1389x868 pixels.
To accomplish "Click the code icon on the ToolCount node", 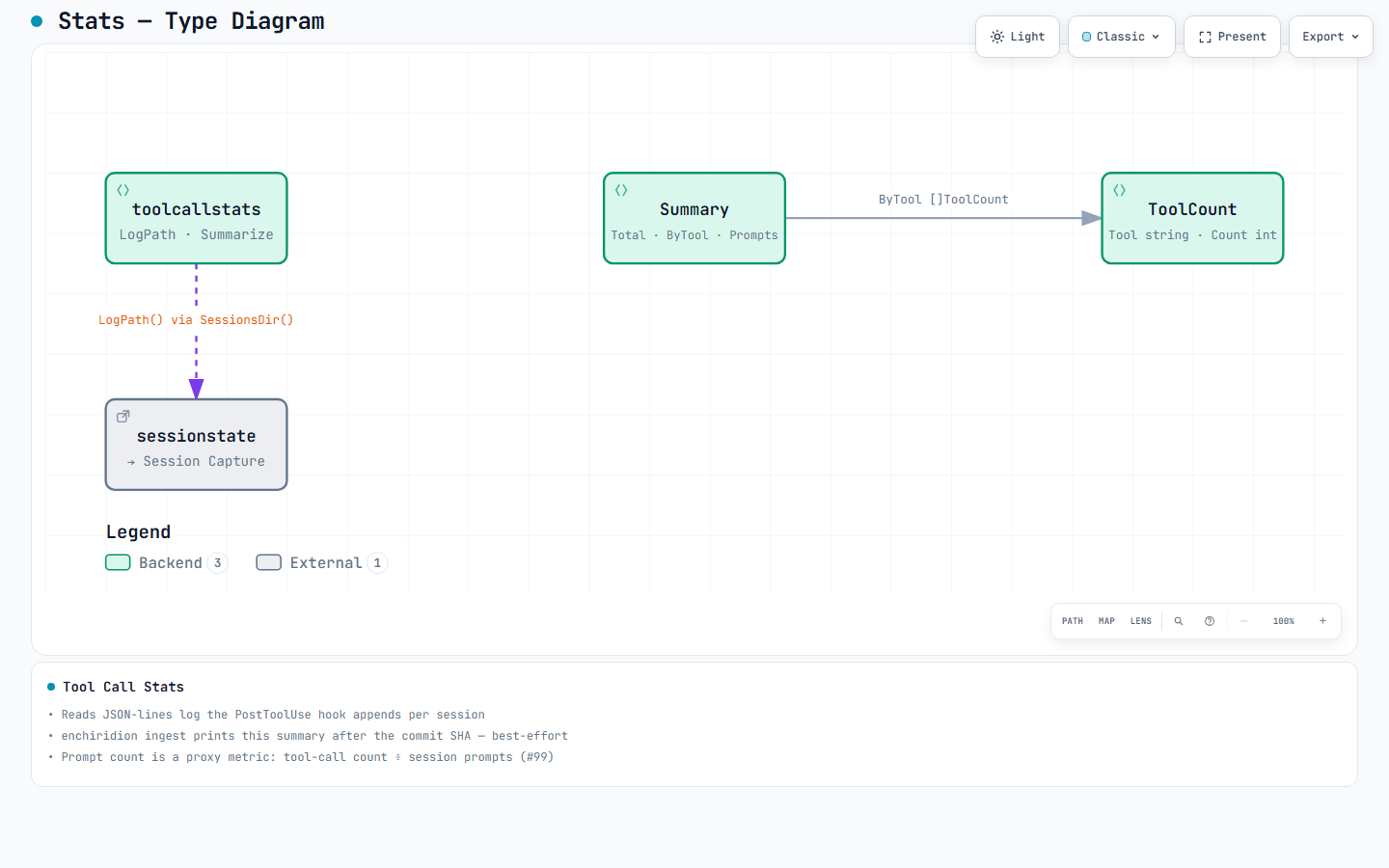I will (x=1120, y=190).
